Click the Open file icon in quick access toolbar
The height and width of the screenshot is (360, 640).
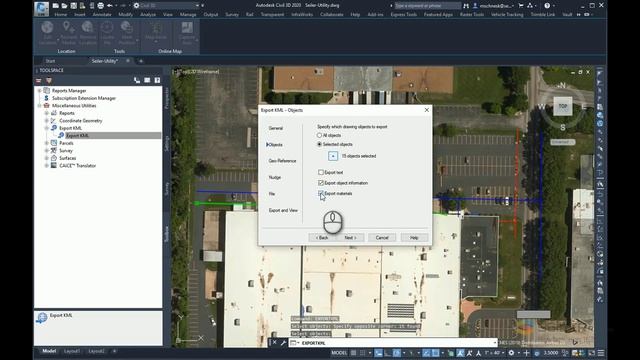pyautogui.click(x=64, y=6)
